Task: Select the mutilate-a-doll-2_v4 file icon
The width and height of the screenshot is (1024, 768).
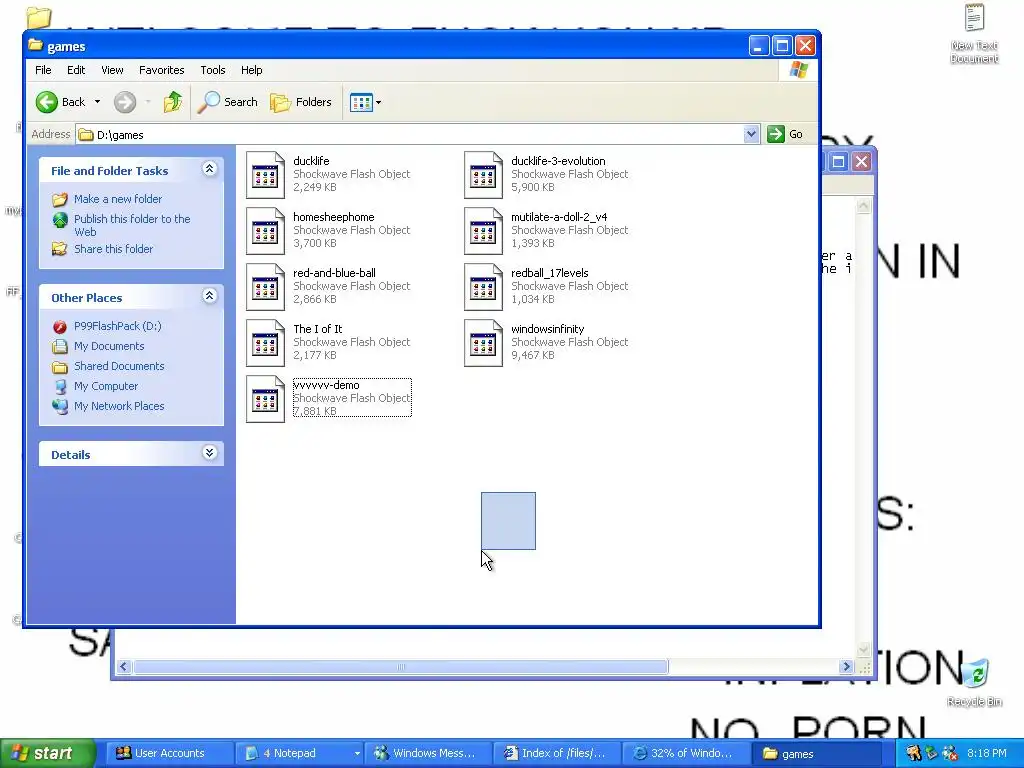Action: point(483,231)
